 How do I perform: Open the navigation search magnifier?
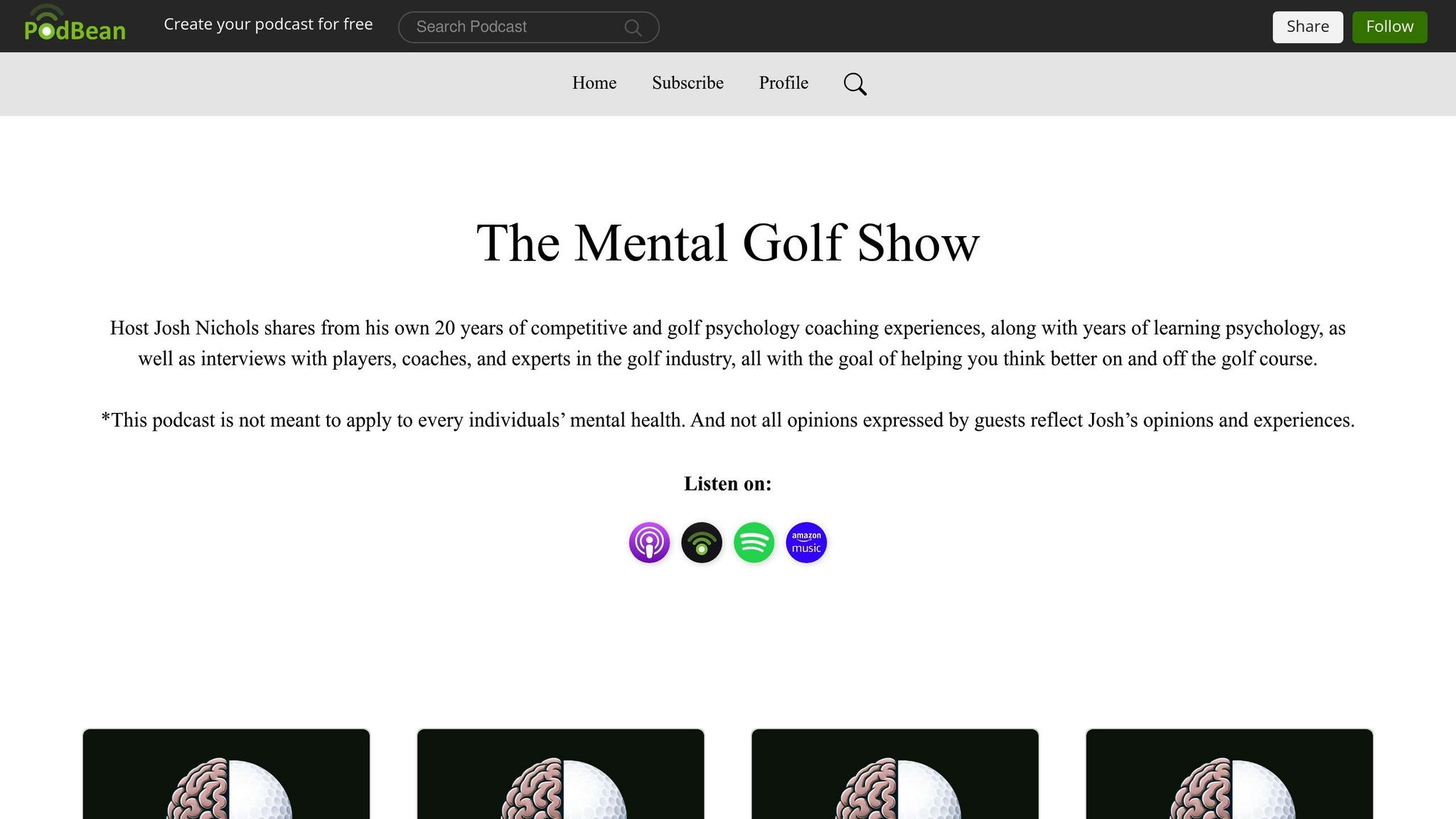pos(855,83)
